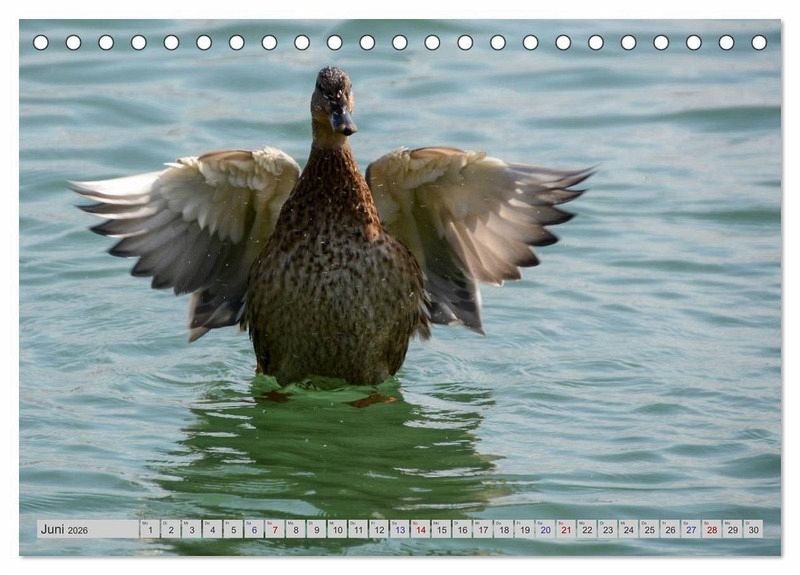Select day 5 in the calendar strip
The width and height of the screenshot is (800, 575).
coord(233,529)
